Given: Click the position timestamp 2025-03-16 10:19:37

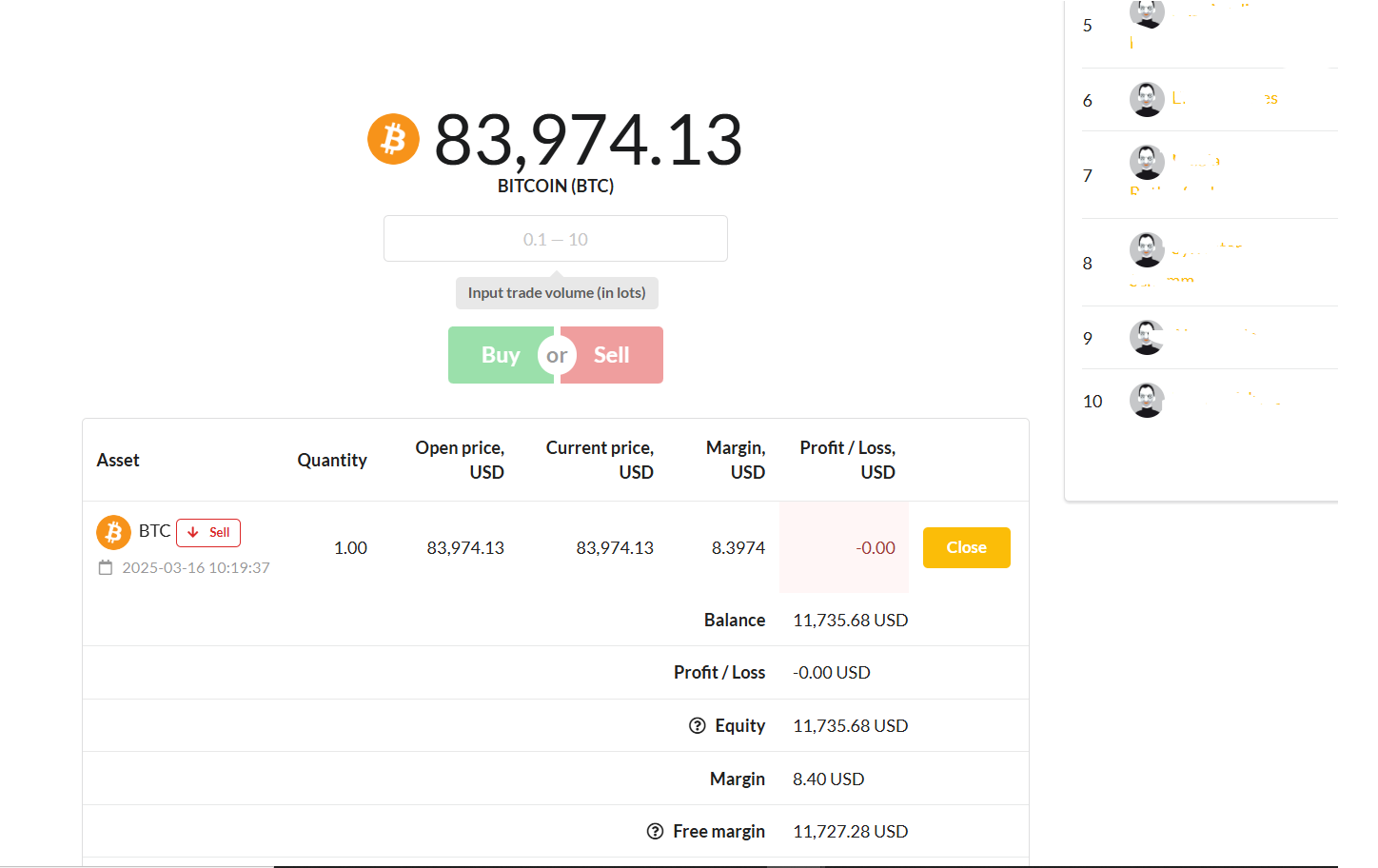Looking at the screenshot, I should click(x=196, y=567).
